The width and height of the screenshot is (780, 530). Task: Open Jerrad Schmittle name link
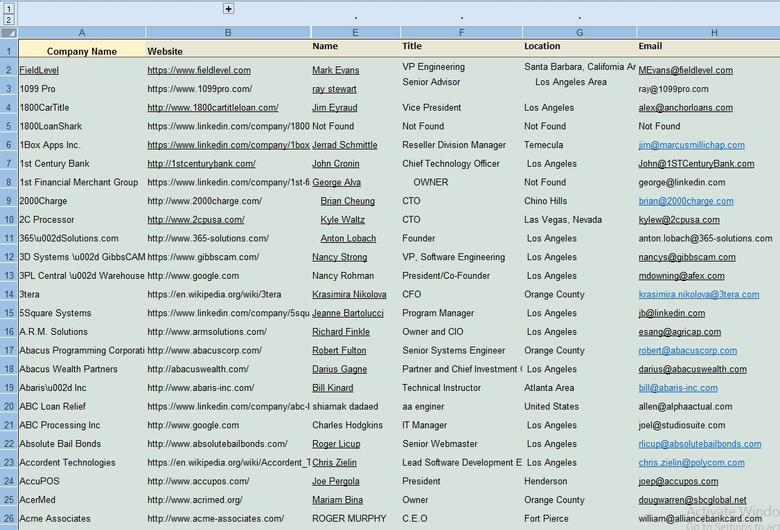tap(345, 145)
